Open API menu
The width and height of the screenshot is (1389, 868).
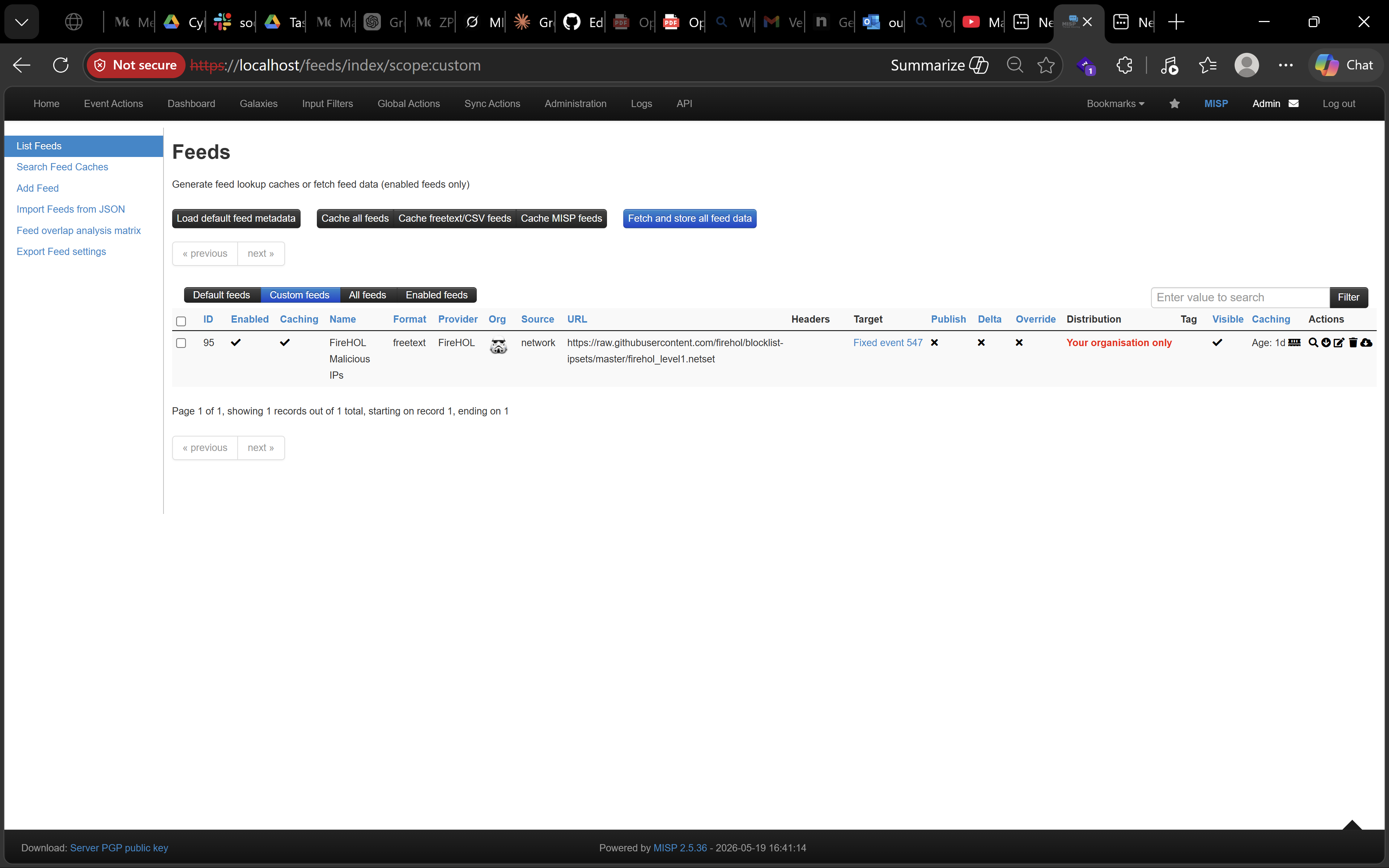(x=684, y=103)
